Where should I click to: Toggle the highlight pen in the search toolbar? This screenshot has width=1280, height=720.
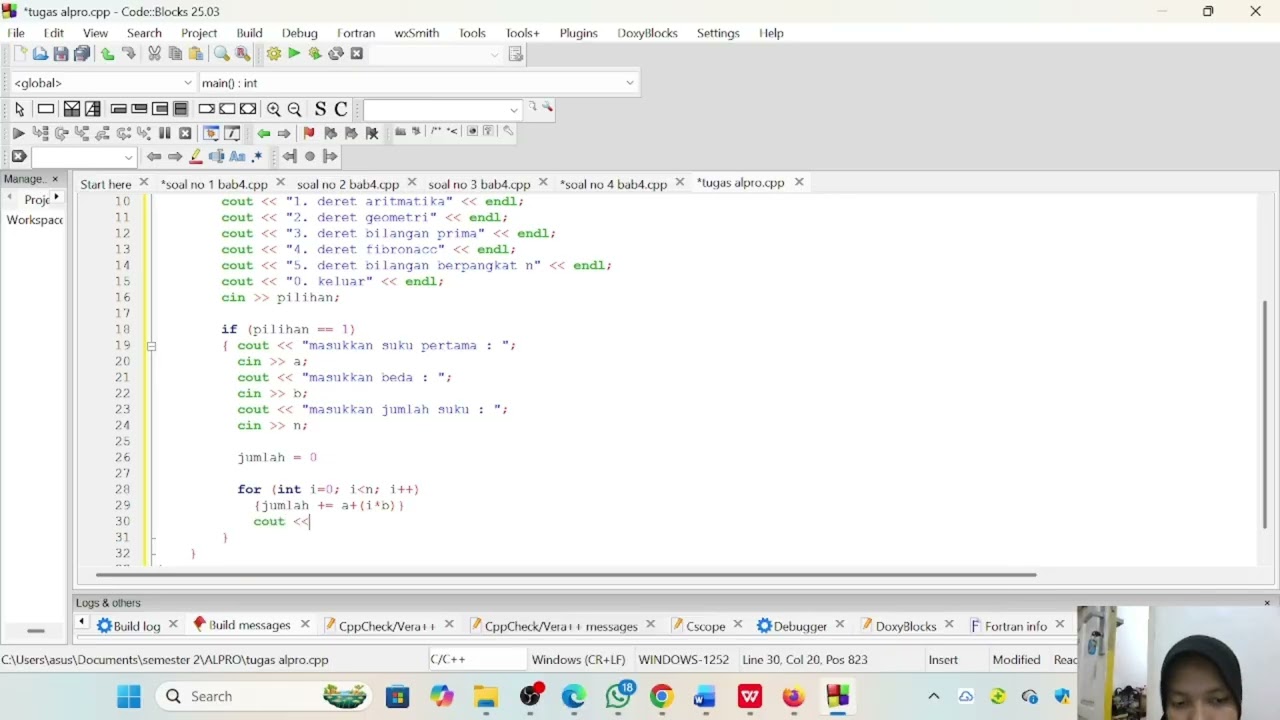coord(196,157)
